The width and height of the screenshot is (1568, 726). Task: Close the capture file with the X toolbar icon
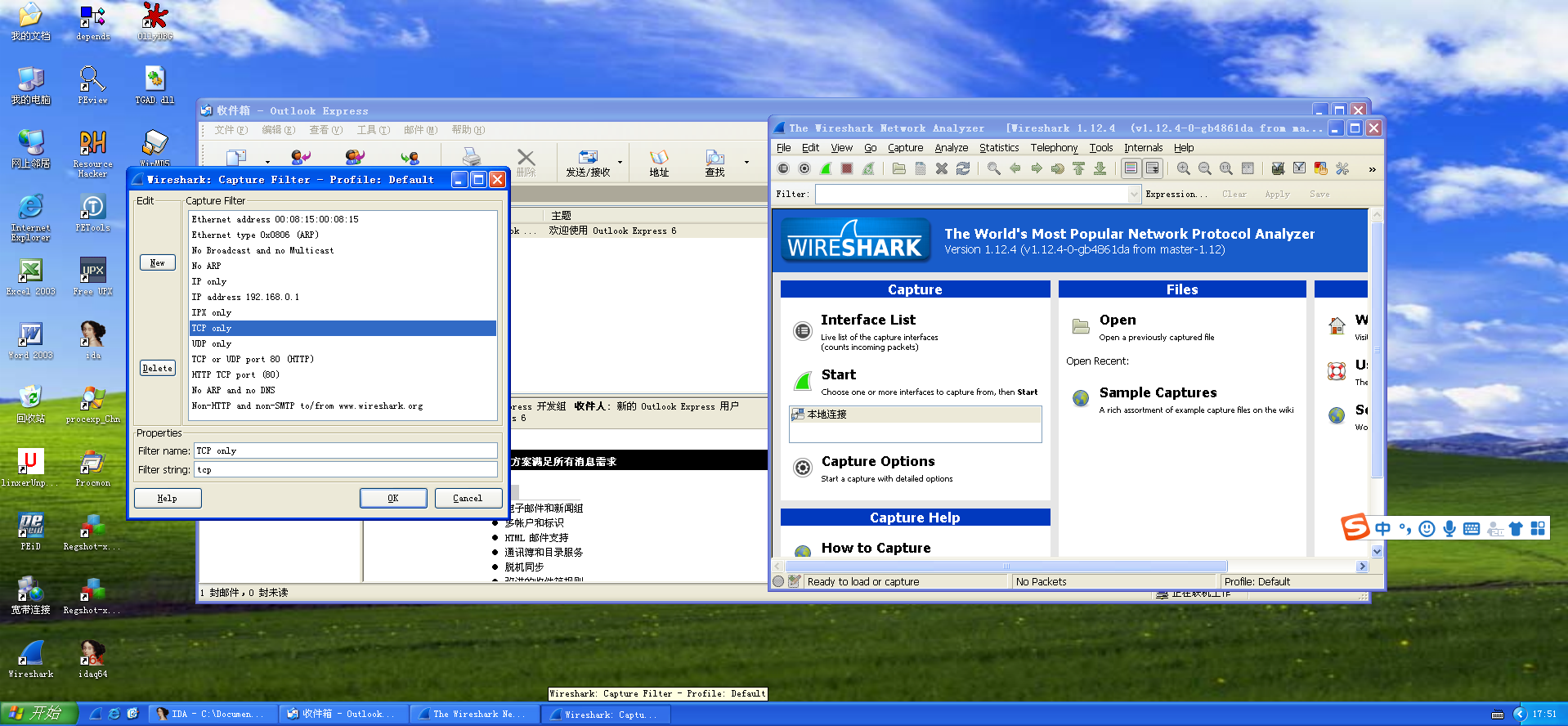point(942,168)
